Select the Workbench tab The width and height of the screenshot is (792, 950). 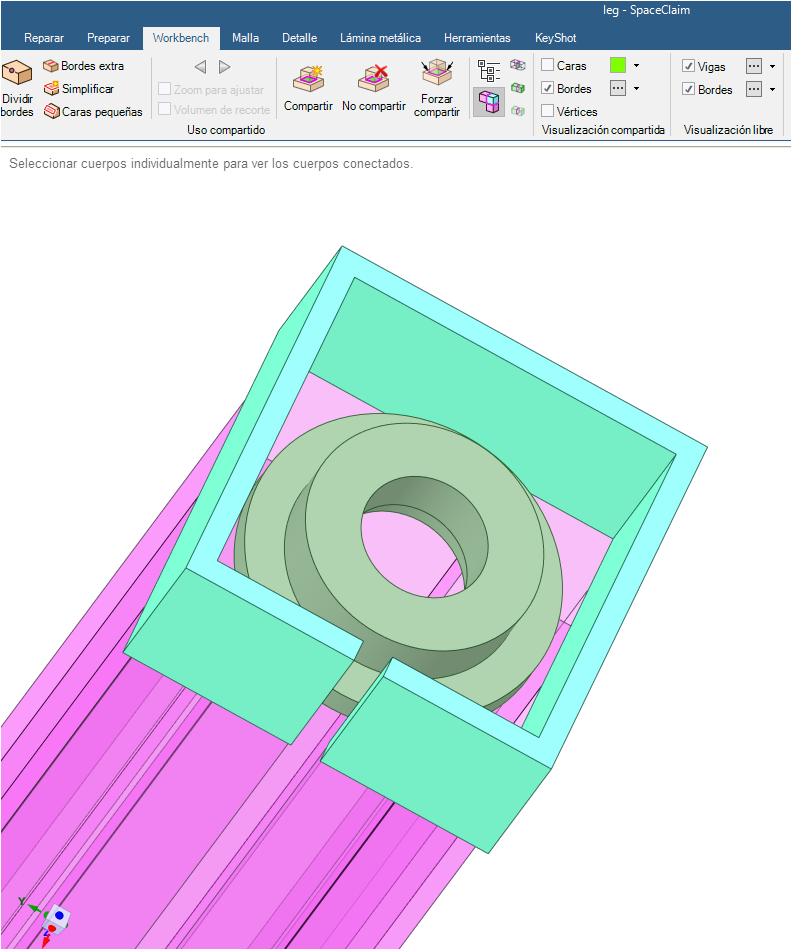click(x=181, y=38)
